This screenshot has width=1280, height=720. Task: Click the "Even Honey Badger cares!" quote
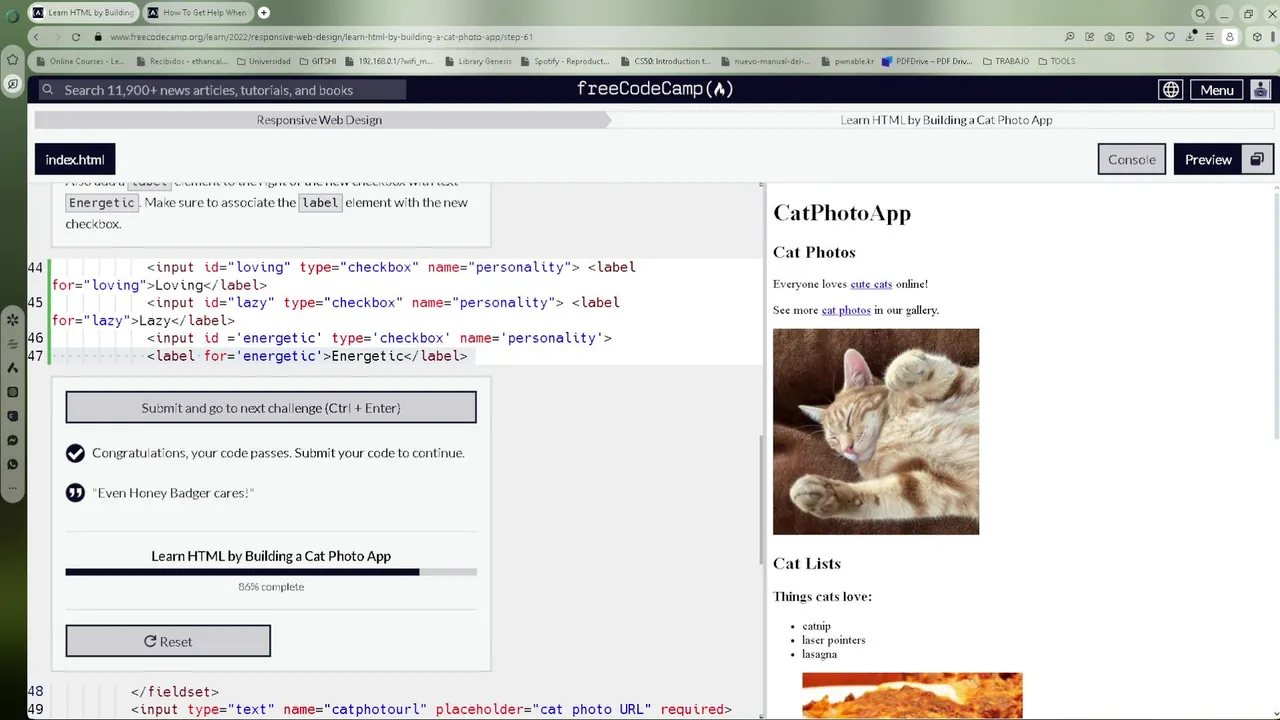173,493
